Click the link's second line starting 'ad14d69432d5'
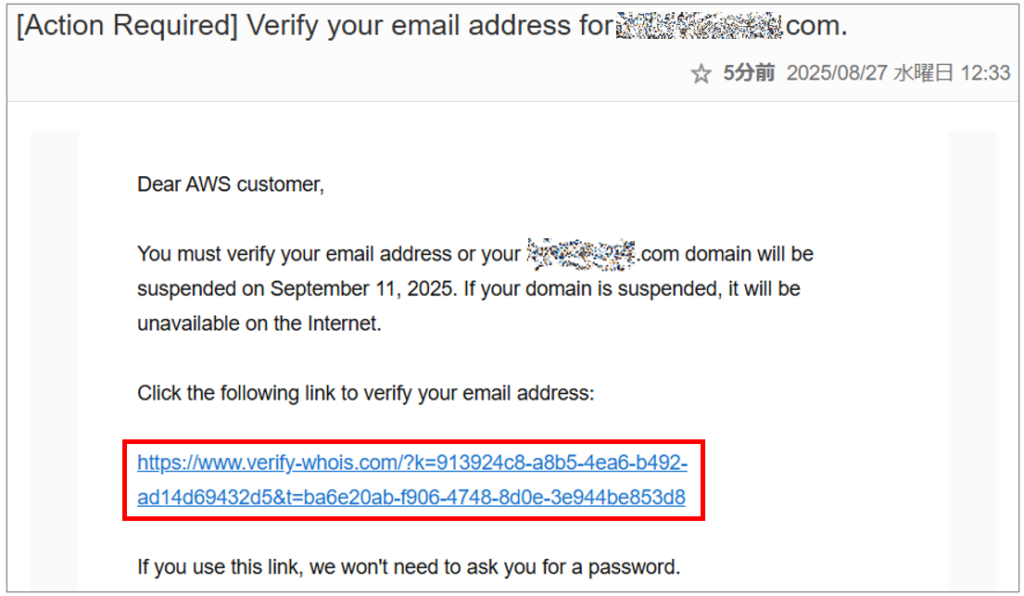The width and height of the screenshot is (1024, 596). tap(411, 497)
